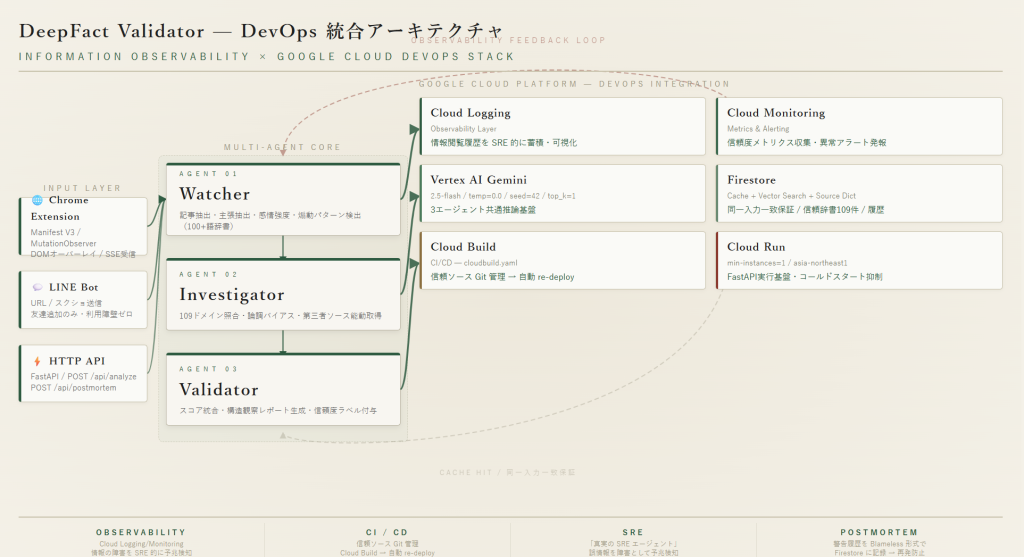1024x557 pixels.
Task: Click the AGENT 03 label
Action: 208,369
